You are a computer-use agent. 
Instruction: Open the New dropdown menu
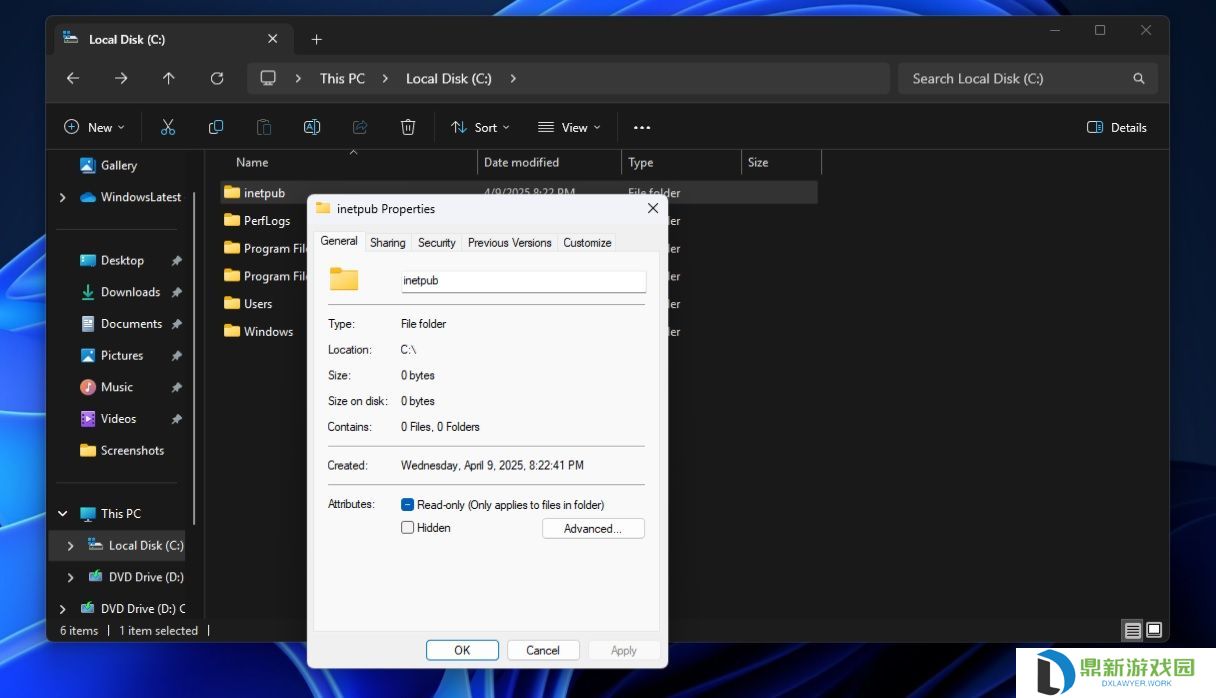pyautogui.click(x=95, y=127)
